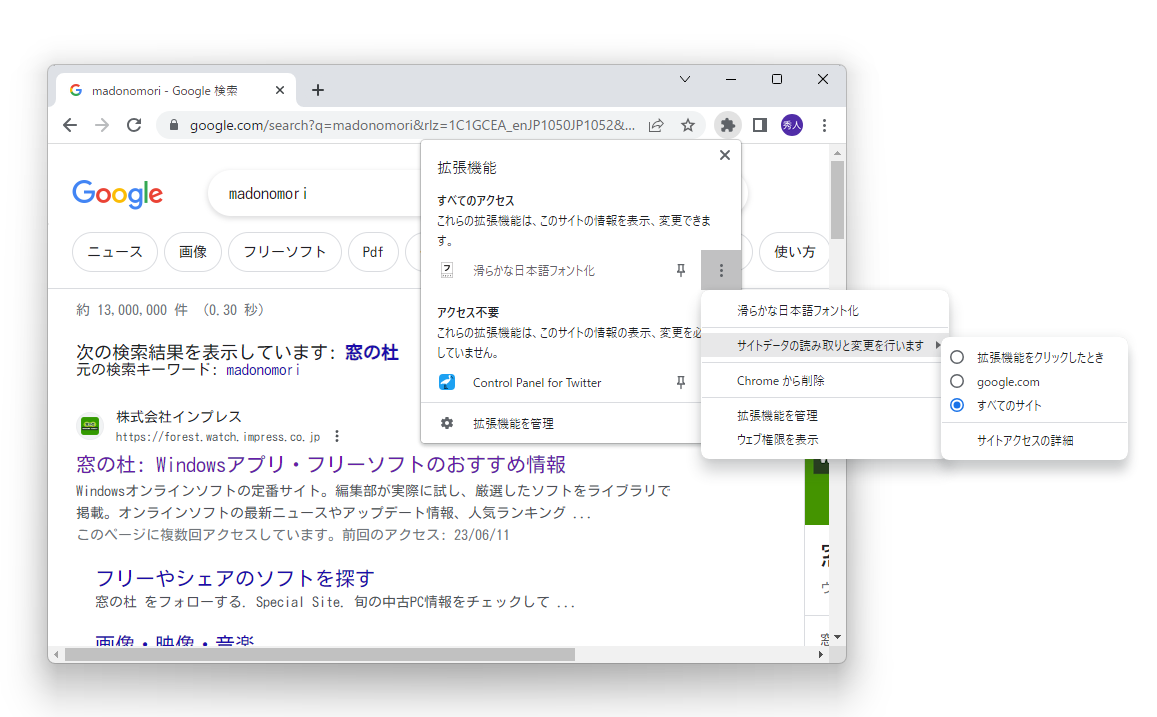This screenshot has height=717, width=1157.
Task: Open 拡張機能を管理 via the gear icon
Action: (x=446, y=423)
